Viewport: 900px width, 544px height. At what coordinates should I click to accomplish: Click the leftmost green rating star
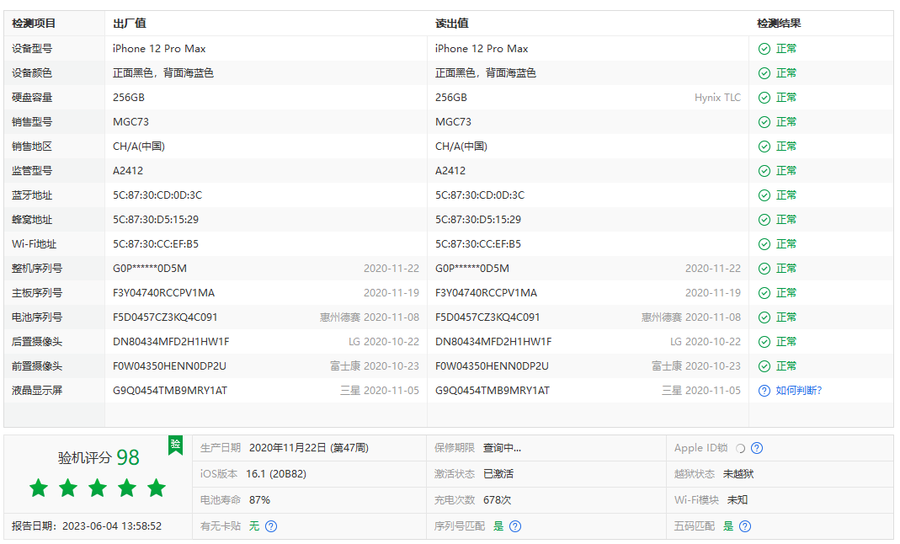(38, 488)
